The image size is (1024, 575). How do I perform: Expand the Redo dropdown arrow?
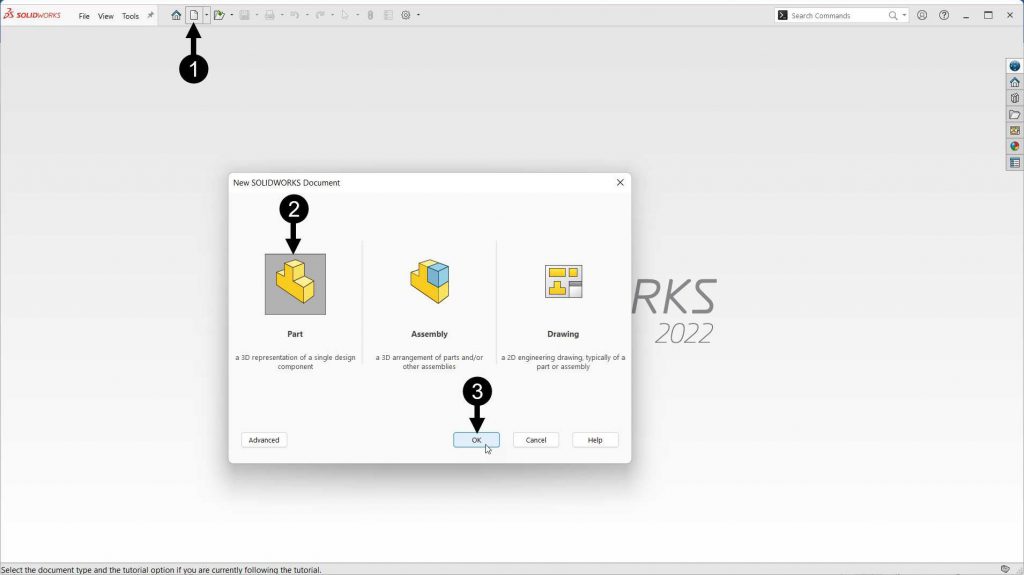pyautogui.click(x=332, y=15)
